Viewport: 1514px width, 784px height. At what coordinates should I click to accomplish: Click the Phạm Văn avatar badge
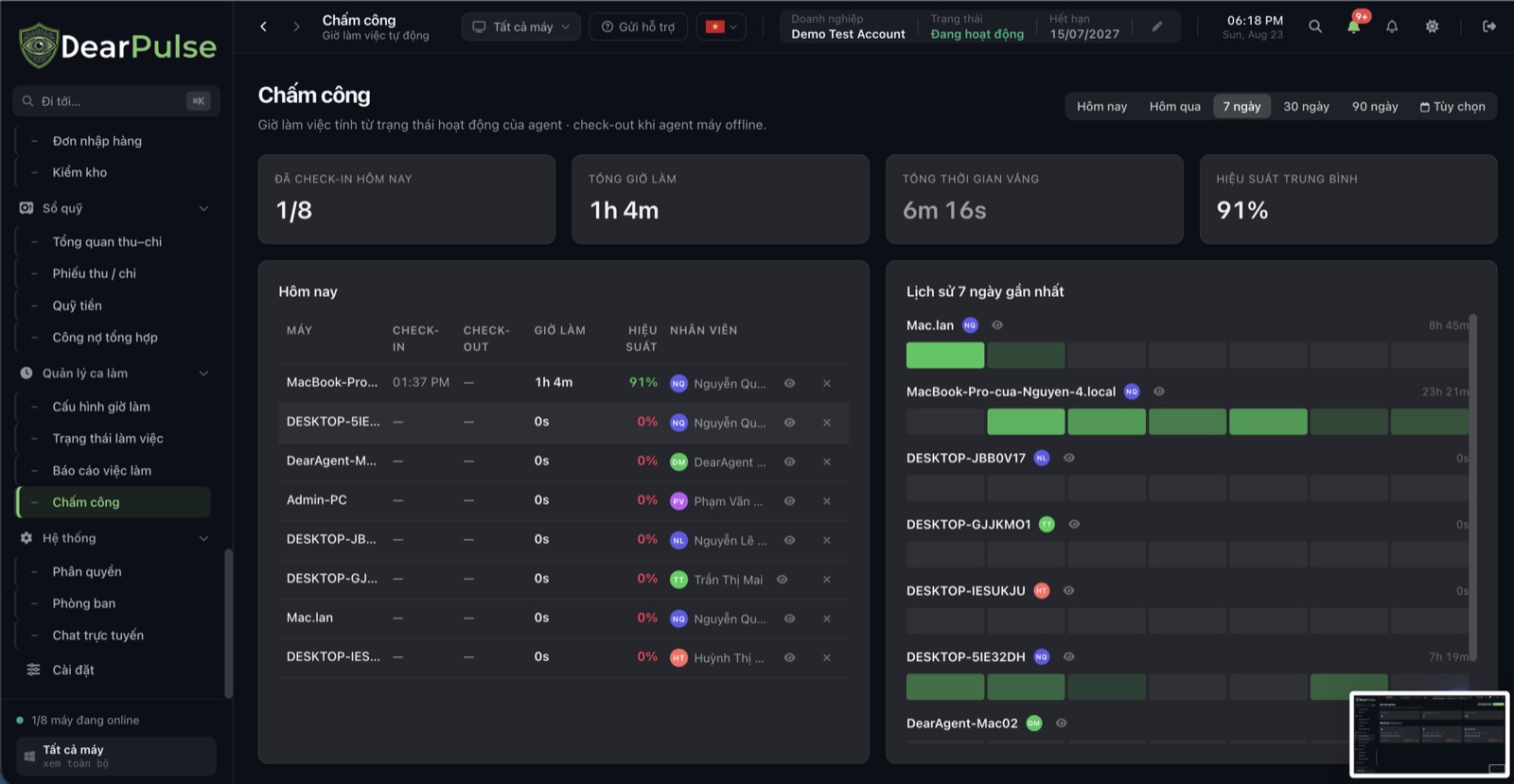(x=678, y=501)
